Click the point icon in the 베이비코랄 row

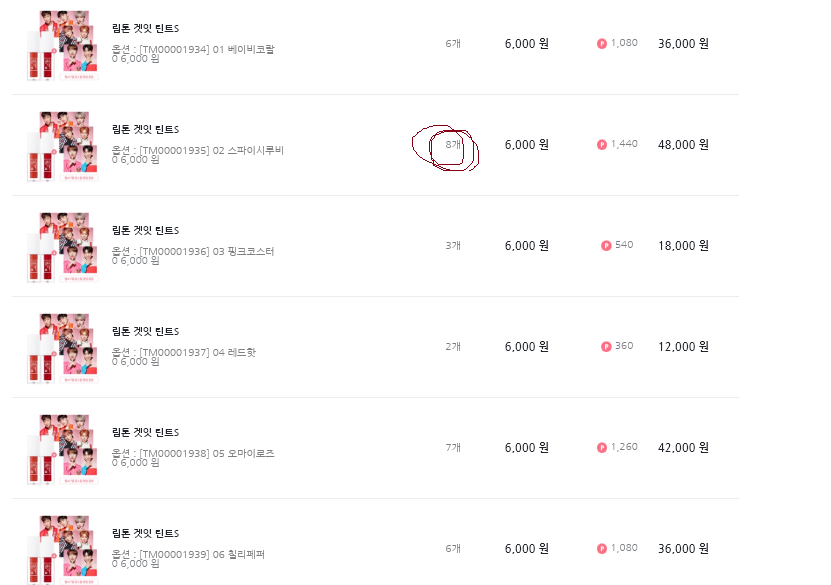[602, 43]
